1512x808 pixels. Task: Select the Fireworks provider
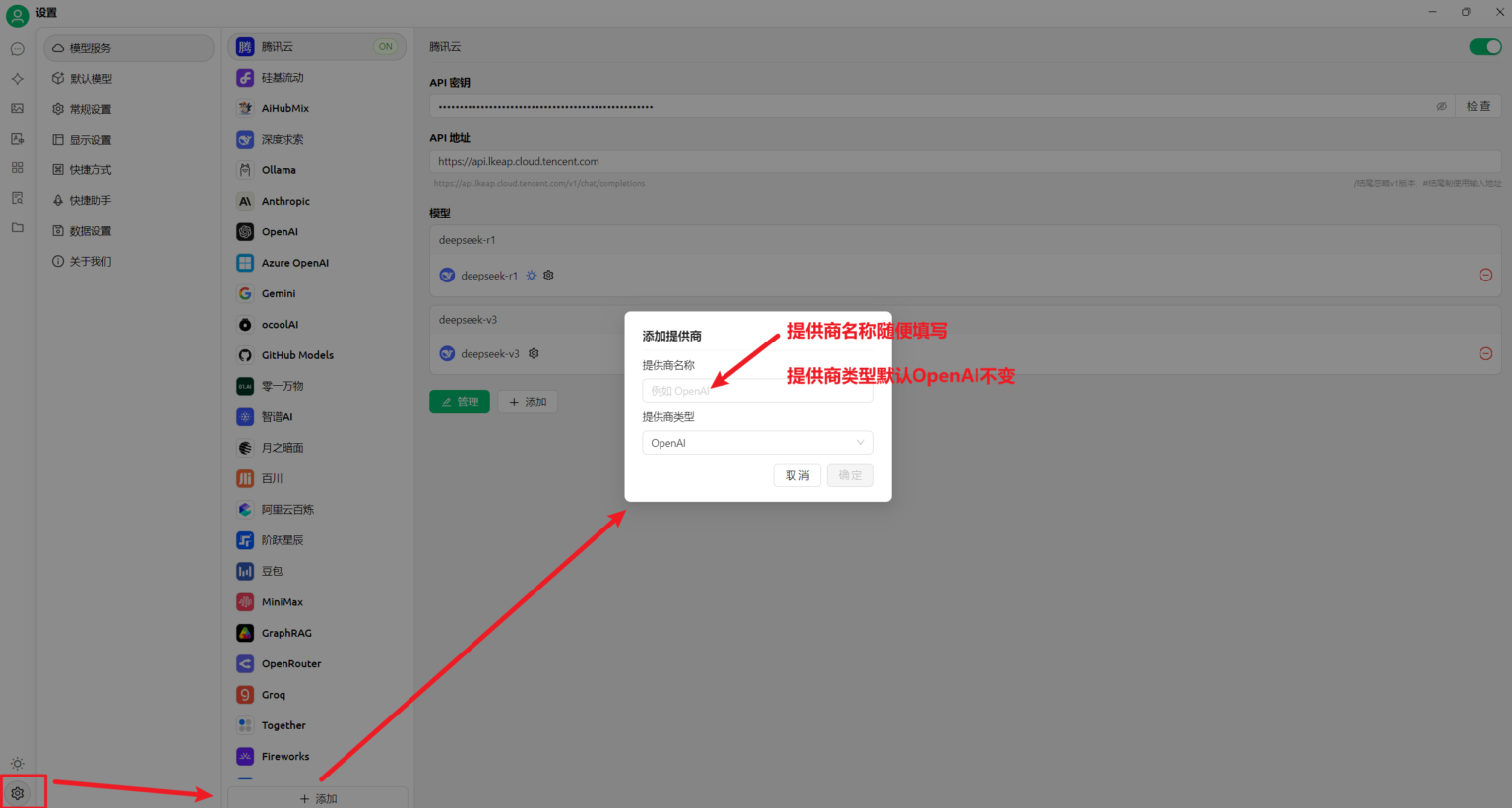317,757
